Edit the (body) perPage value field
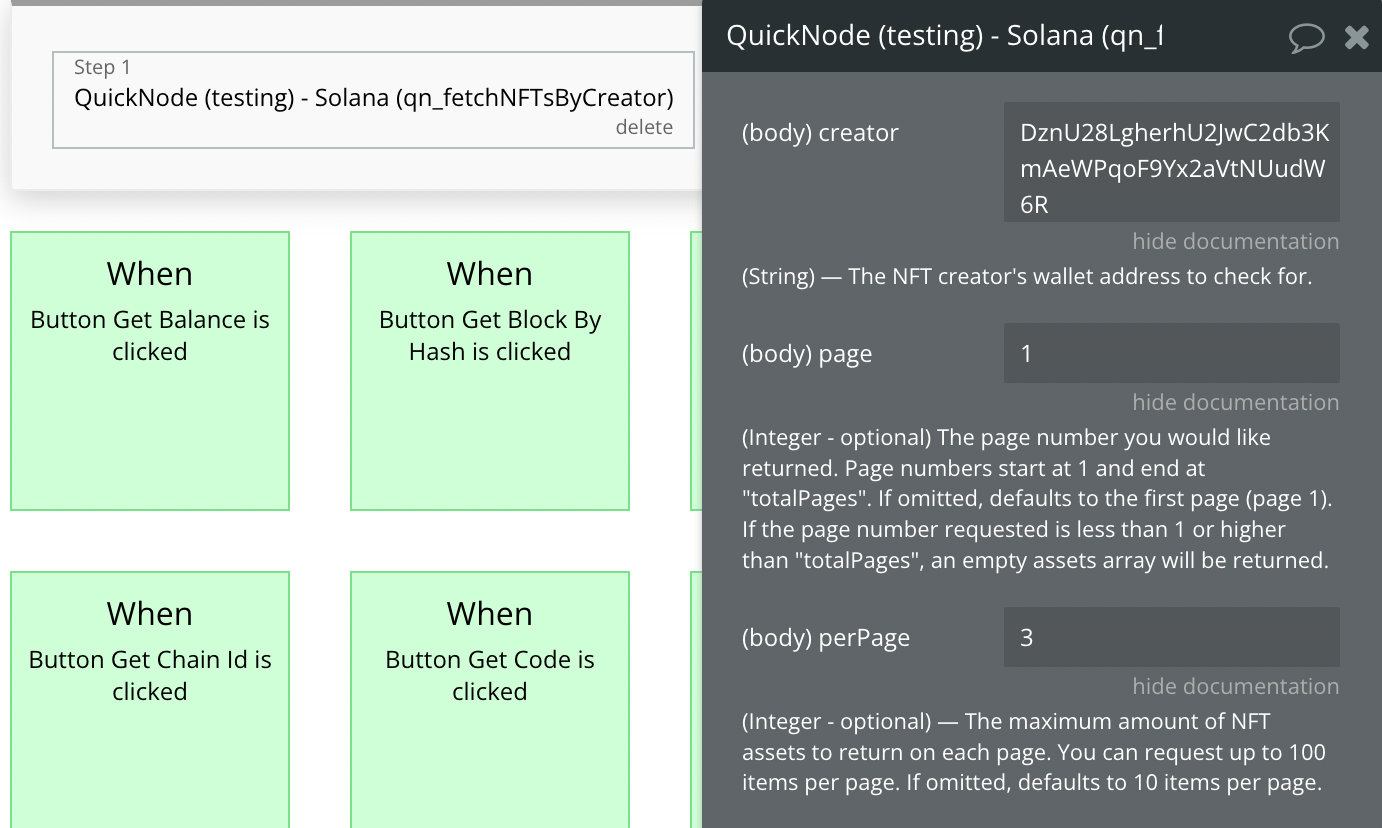Viewport: 1382px width, 828px height. tap(1171, 637)
